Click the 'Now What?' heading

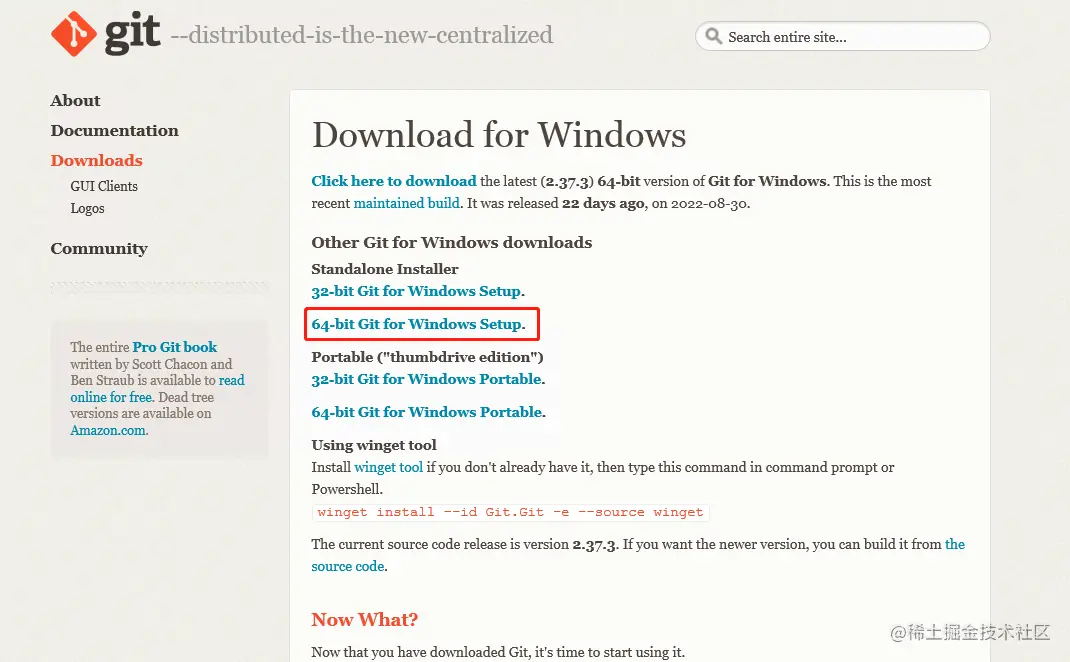click(364, 620)
